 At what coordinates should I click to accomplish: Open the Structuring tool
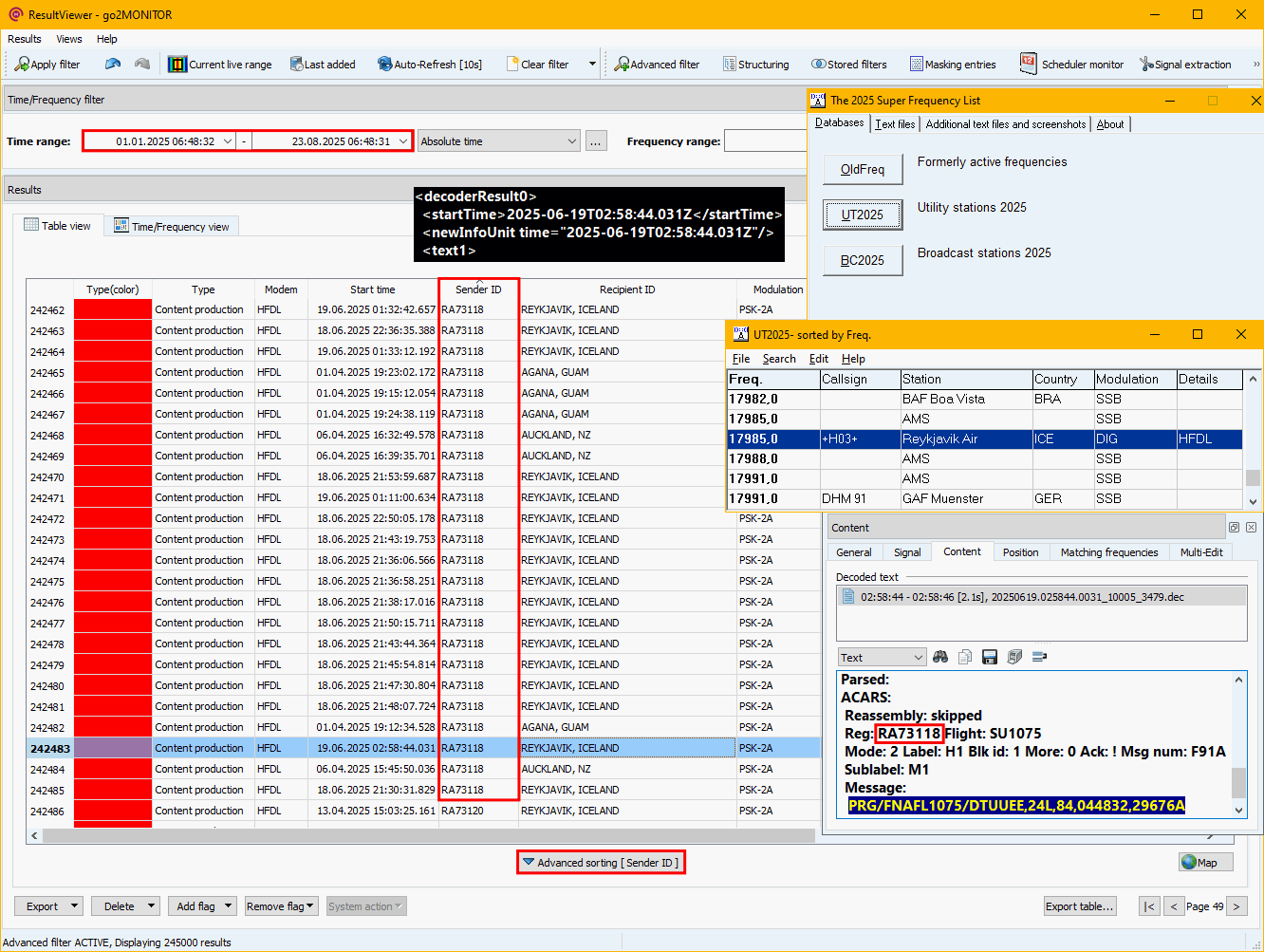pos(730,65)
